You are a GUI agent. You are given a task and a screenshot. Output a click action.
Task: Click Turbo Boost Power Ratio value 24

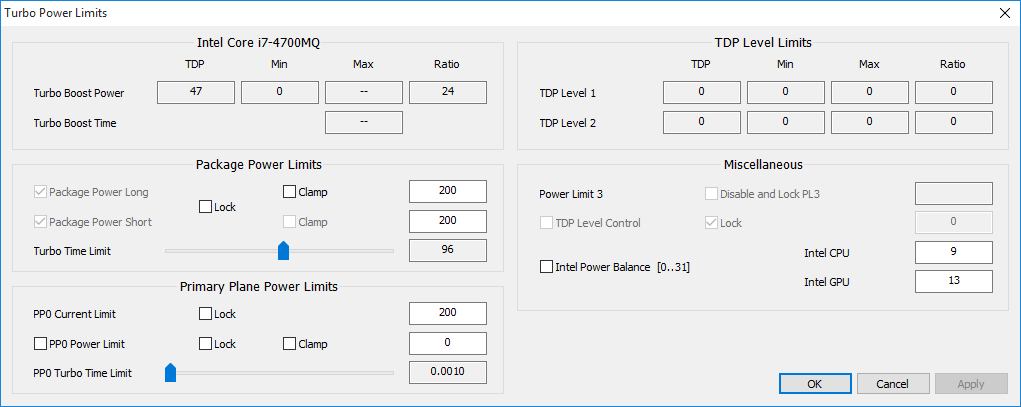click(448, 92)
